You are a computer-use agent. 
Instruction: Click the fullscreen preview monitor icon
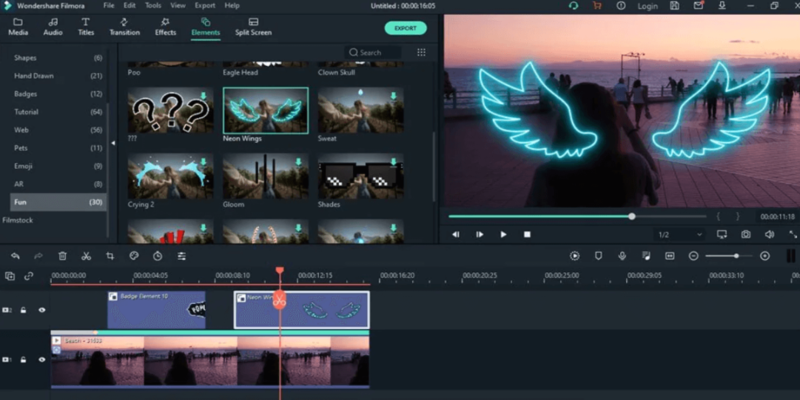(722, 234)
